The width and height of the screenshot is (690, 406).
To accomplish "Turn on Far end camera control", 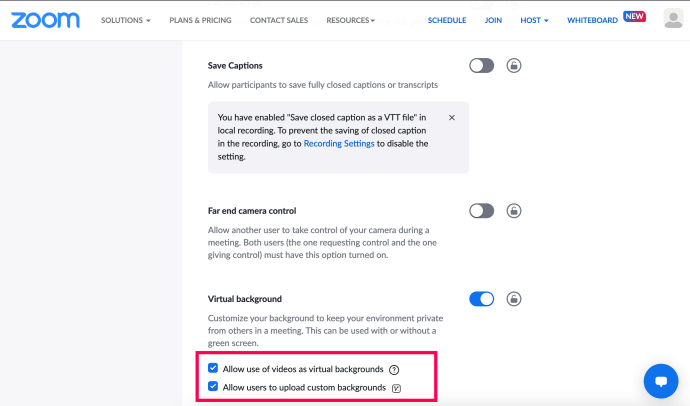I will pos(481,211).
